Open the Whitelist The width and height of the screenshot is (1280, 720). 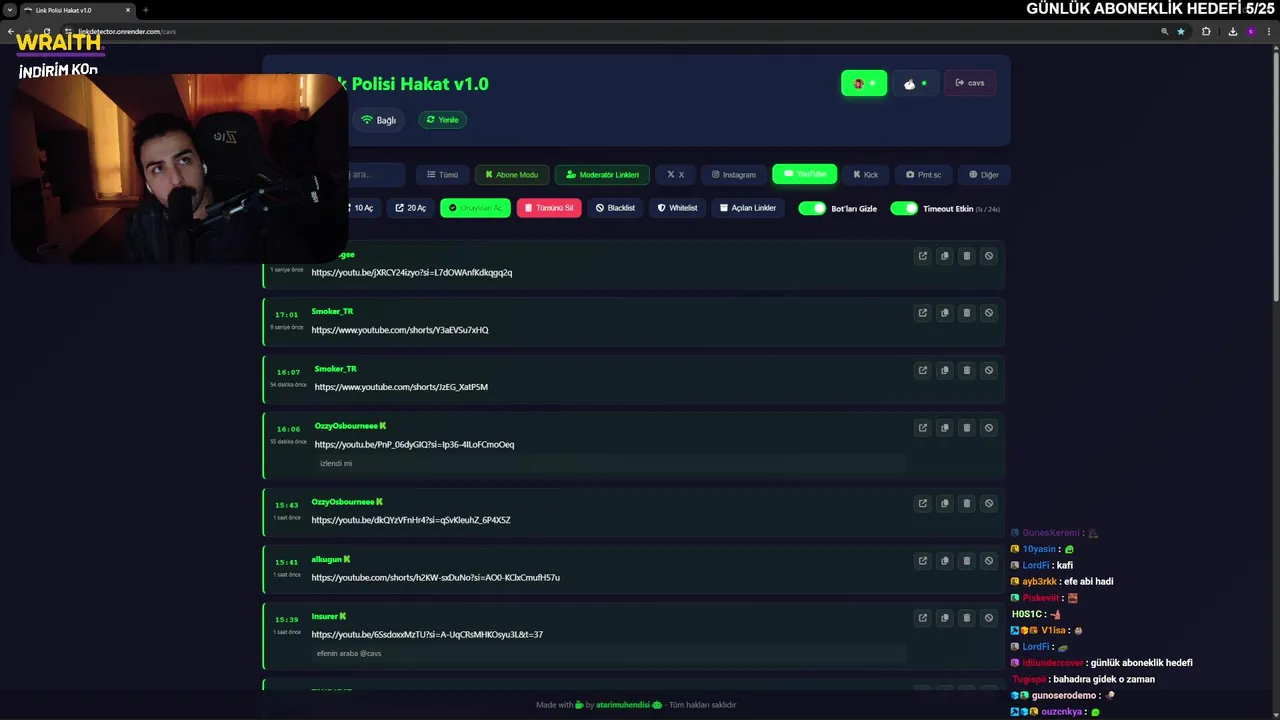click(x=677, y=208)
